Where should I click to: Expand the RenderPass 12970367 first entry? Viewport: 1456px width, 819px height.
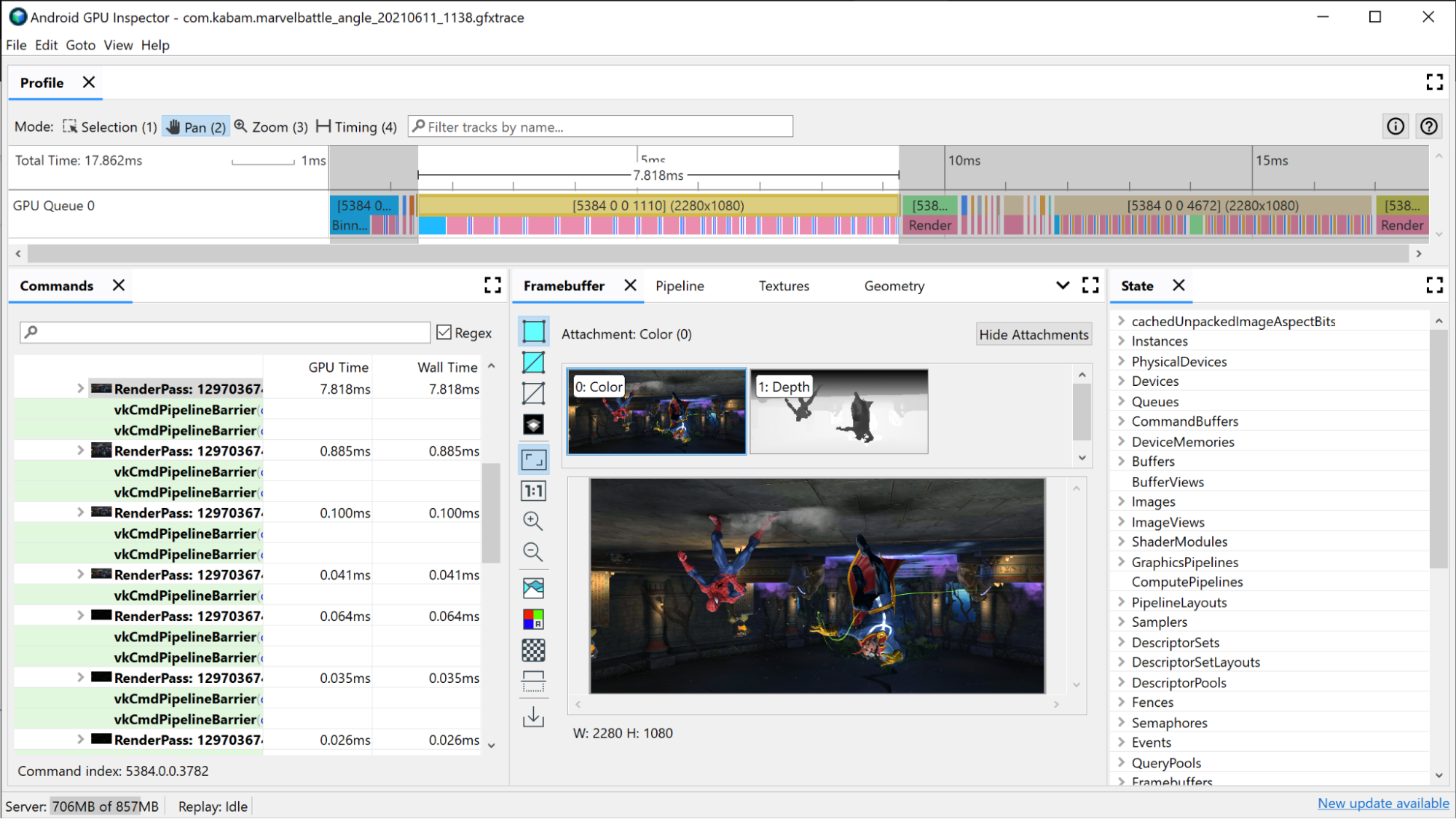pos(80,389)
